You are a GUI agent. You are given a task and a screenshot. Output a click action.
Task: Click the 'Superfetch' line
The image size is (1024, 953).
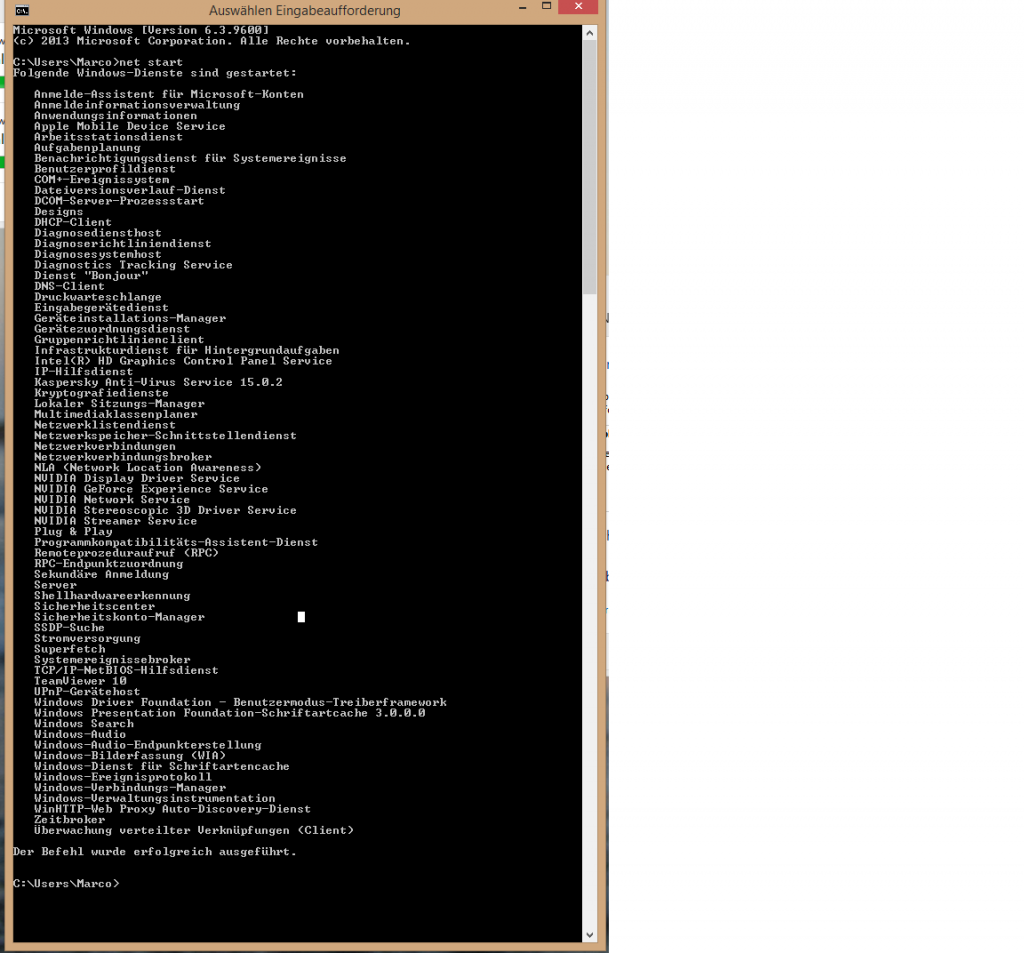[69, 649]
